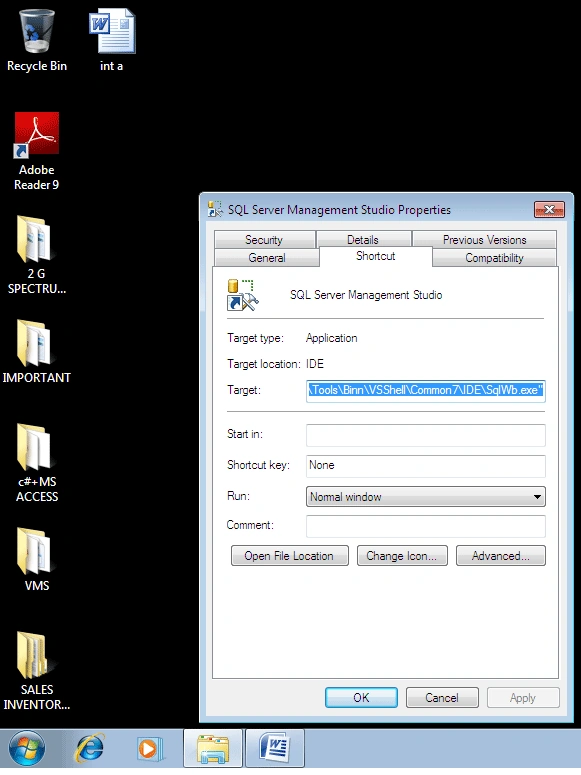Click the 'Application' target type text
The image size is (581, 775).
(331, 338)
